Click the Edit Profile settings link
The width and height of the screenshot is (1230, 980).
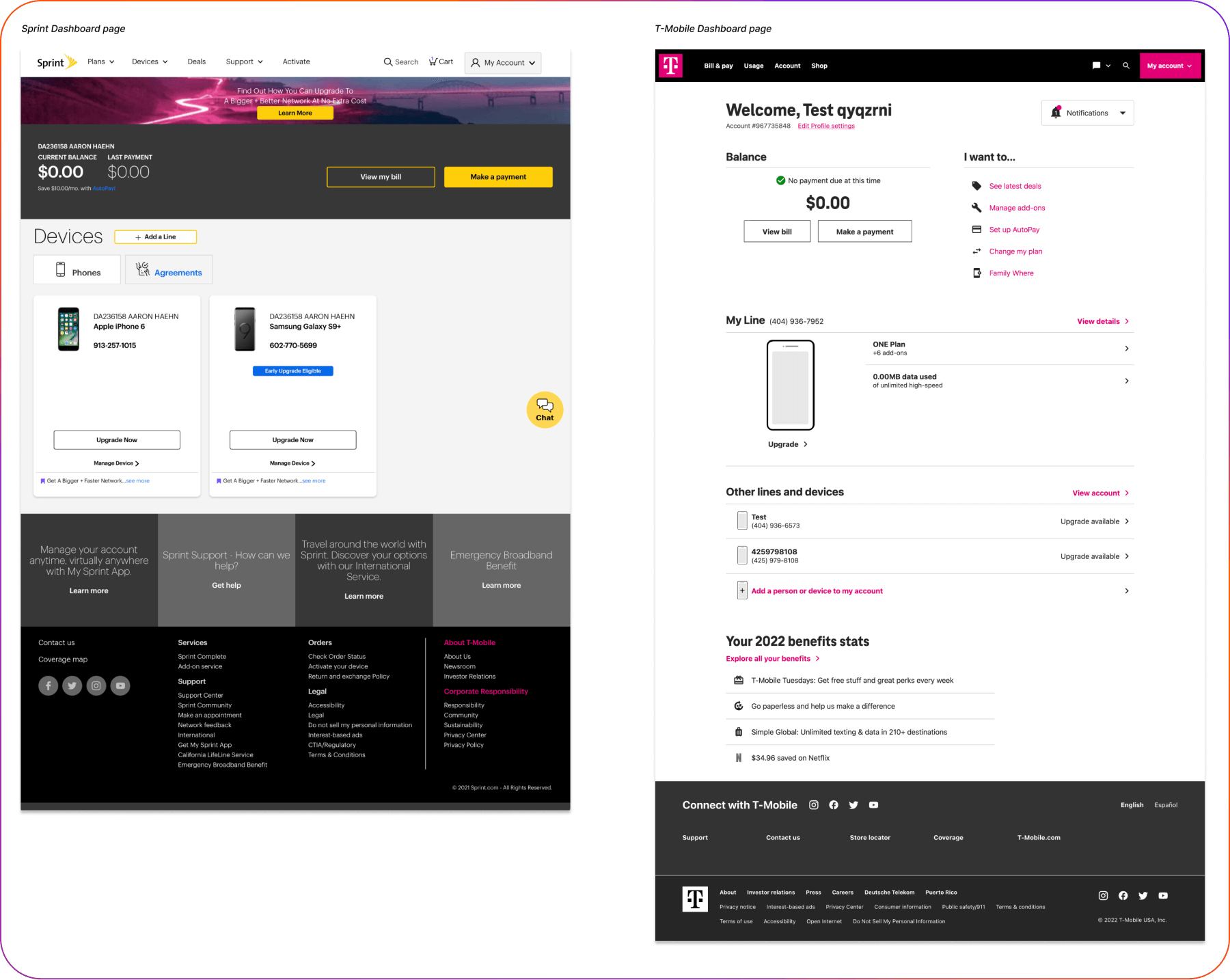(x=825, y=126)
